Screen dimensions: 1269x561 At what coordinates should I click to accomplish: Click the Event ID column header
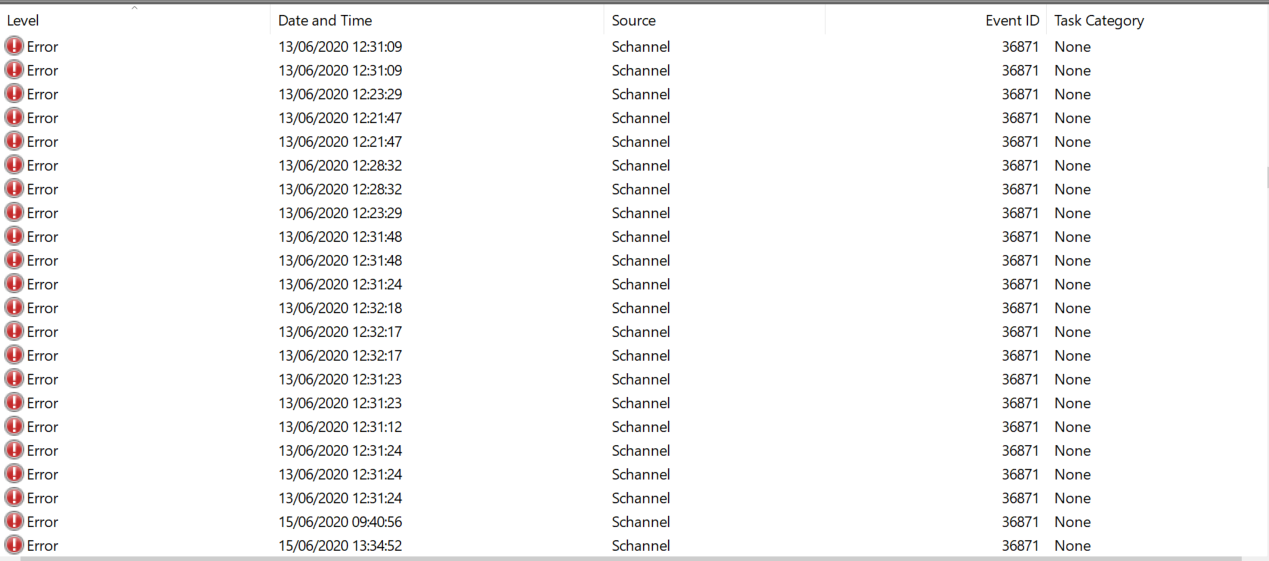click(x=1012, y=20)
